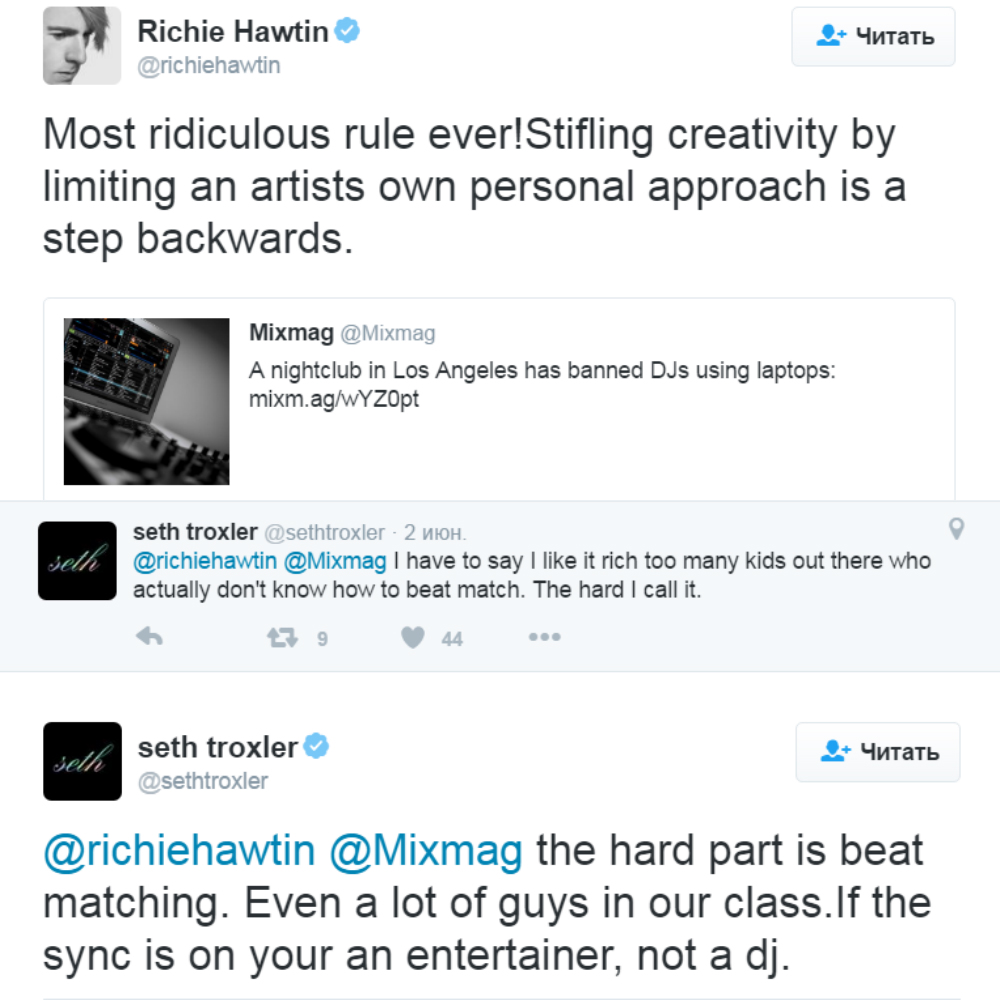The width and height of the screenshot is (1000, 1000).
Task: Follow Richie Hawtin with the Читать button
Action: (873, 37)
